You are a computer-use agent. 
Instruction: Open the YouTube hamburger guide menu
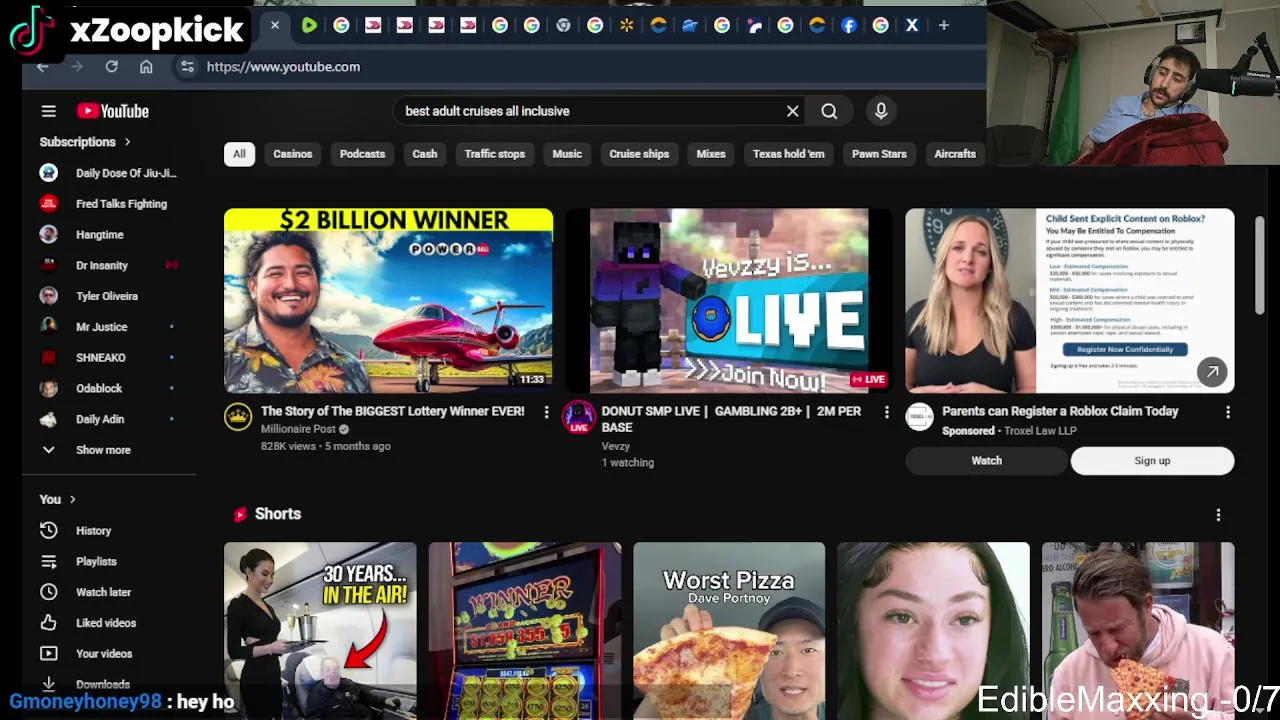click(48, 111)
